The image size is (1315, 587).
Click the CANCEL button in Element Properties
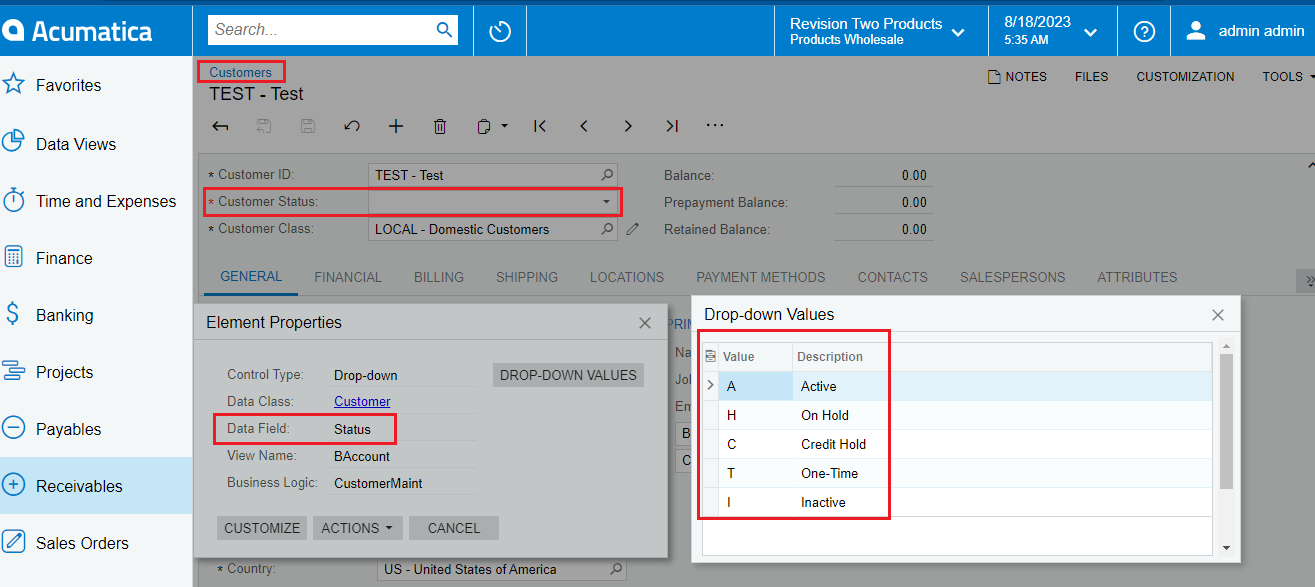point(454,528)
